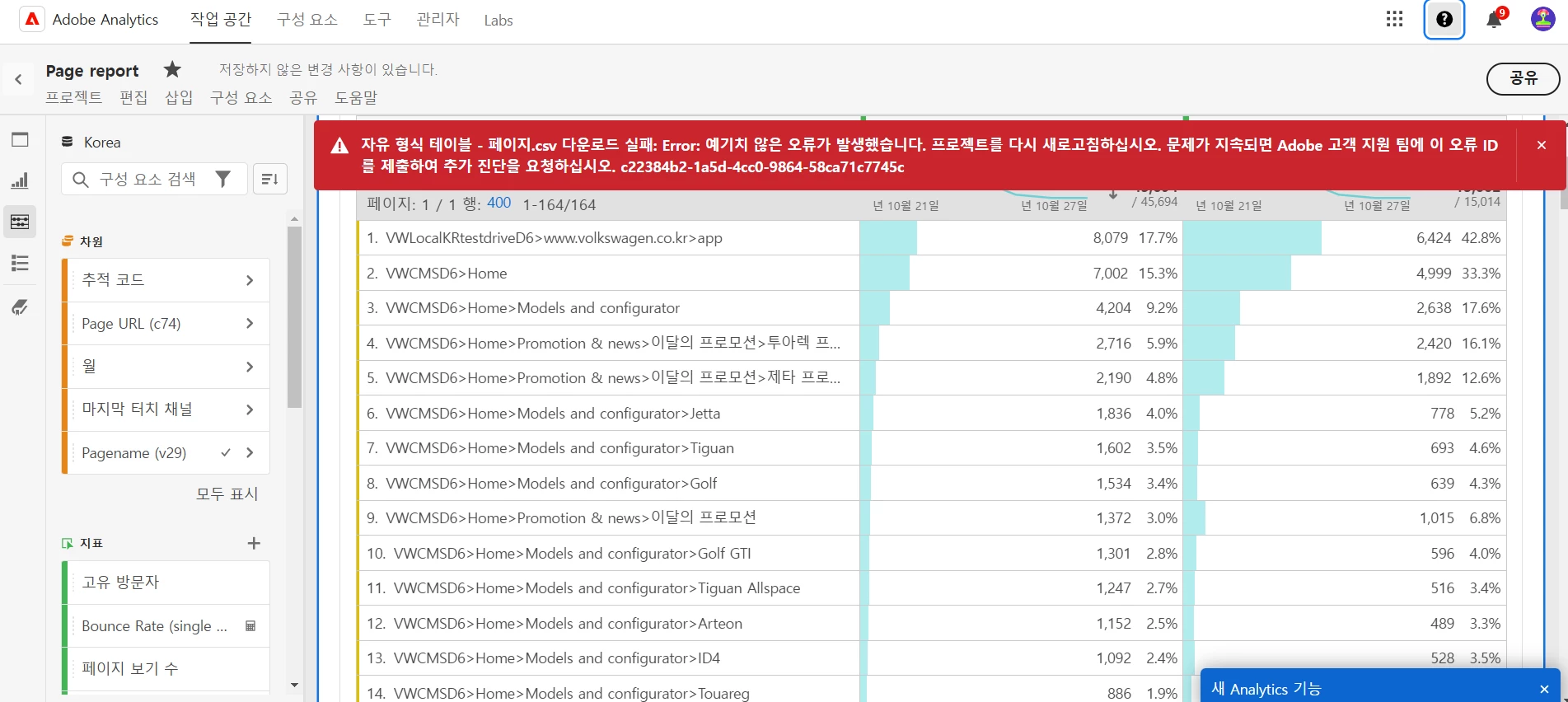Open the 구성 요소 project menu
The height and width of the screenshot is (702, 1568).
pyautogui.click(x=241, y=97)
